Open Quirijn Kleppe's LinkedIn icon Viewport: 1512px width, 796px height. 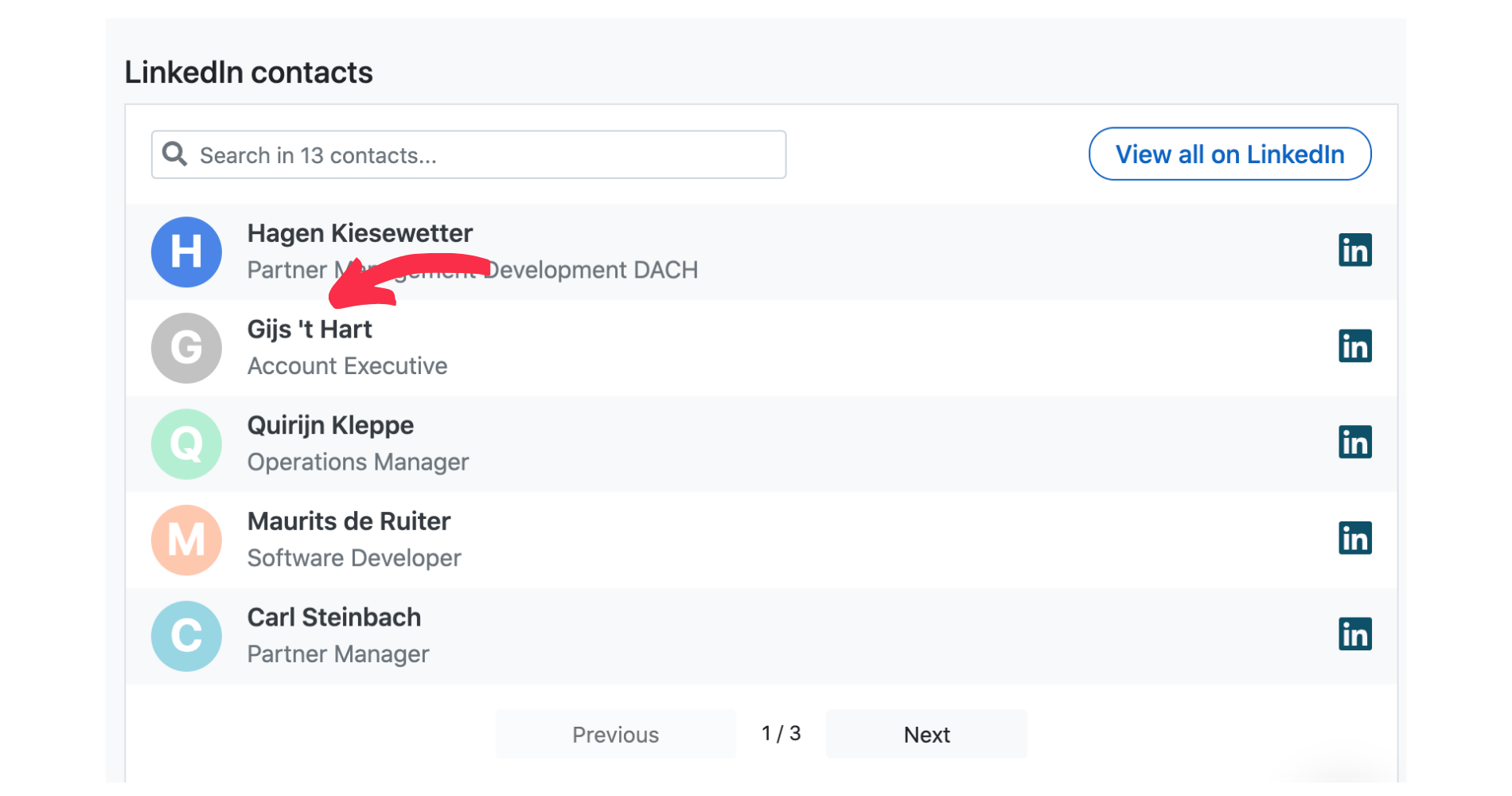[x=1354, y=442]
